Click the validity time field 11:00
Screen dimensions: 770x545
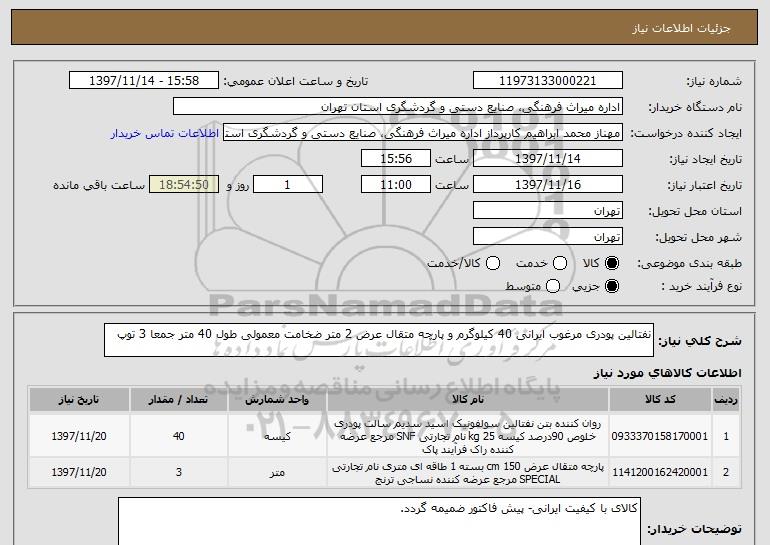pyautogui.click(x=396, y=185)
